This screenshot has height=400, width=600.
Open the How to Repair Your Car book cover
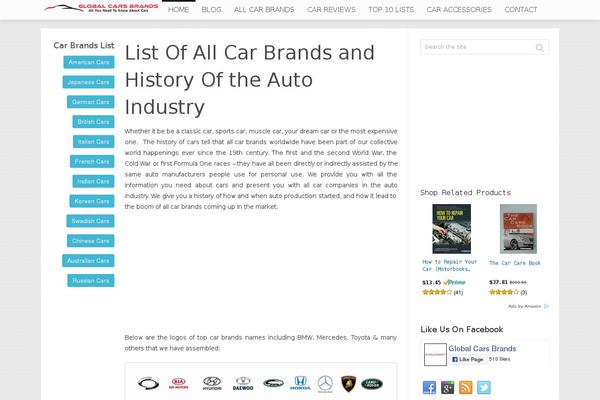(x=452, y=229)
